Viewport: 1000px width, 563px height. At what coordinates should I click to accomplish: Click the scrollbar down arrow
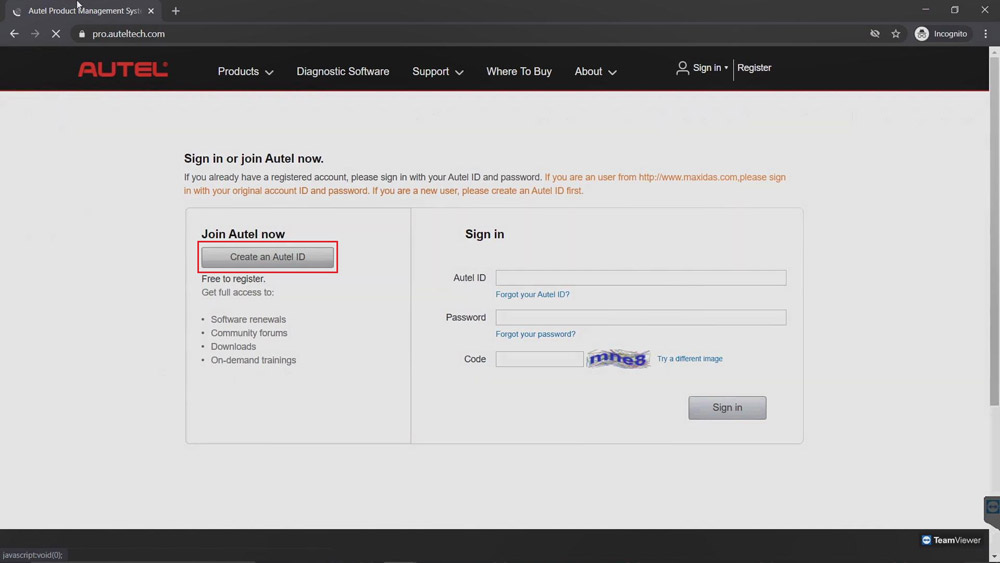(994, 557)
